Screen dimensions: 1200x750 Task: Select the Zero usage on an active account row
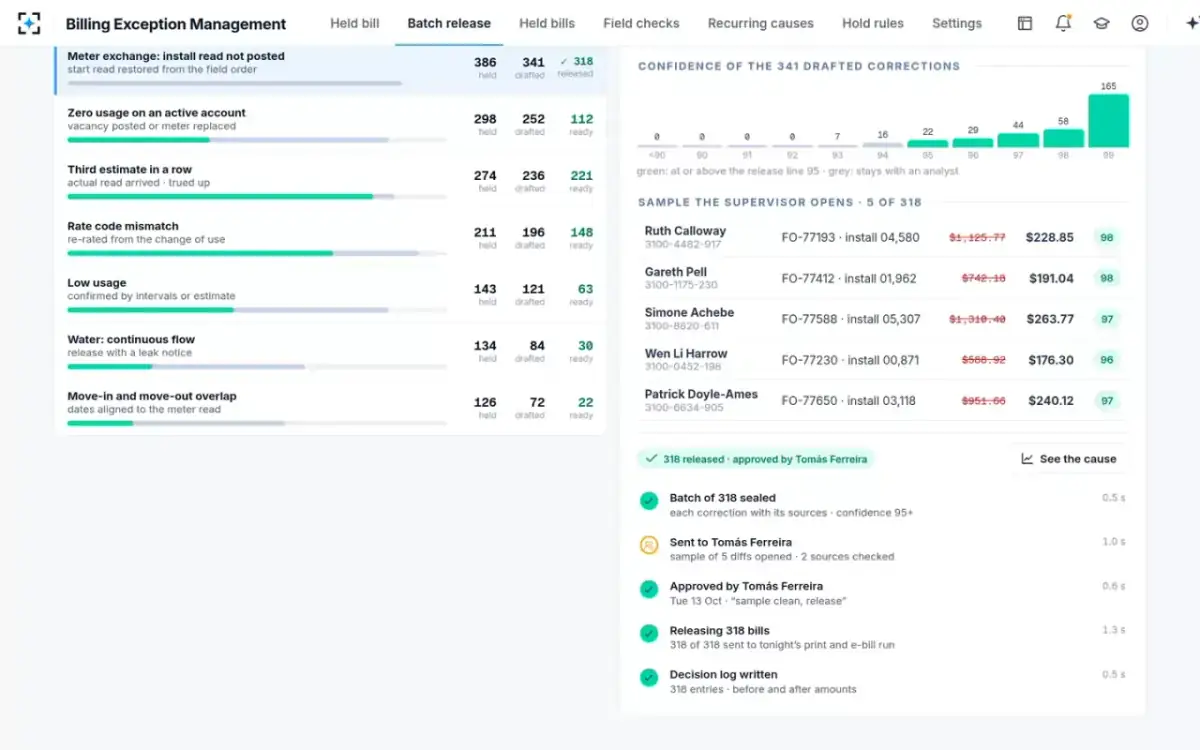pyautogui.click(x=330, y=125)
